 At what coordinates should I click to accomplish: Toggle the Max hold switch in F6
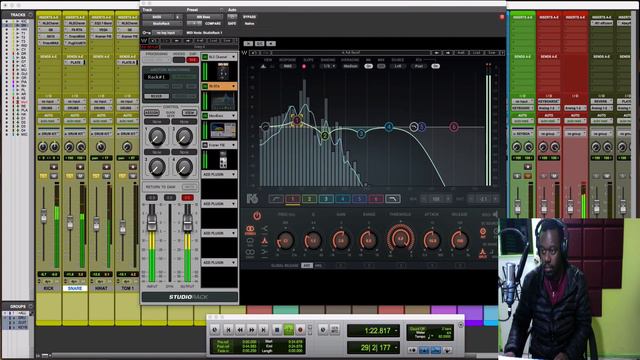point(381,66)
